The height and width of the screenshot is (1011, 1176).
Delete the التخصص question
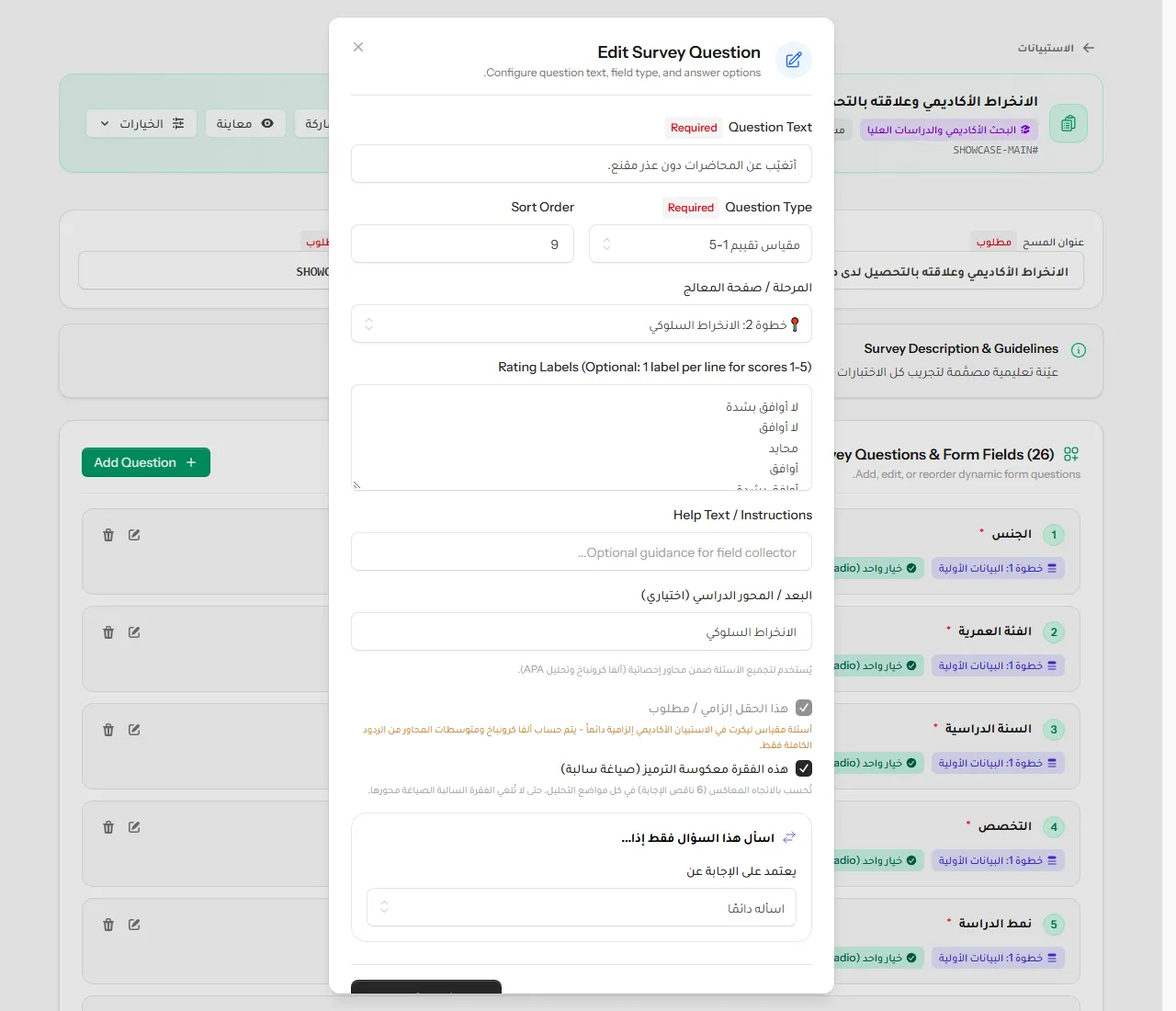tap(108, 827)
